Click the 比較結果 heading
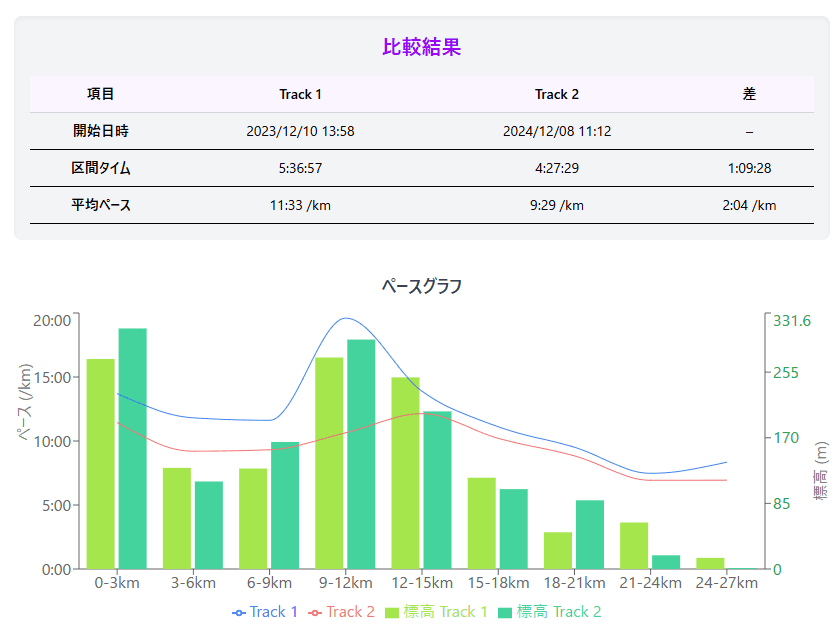The width and height of the screenshot is (836, 628). click(421, 47)
